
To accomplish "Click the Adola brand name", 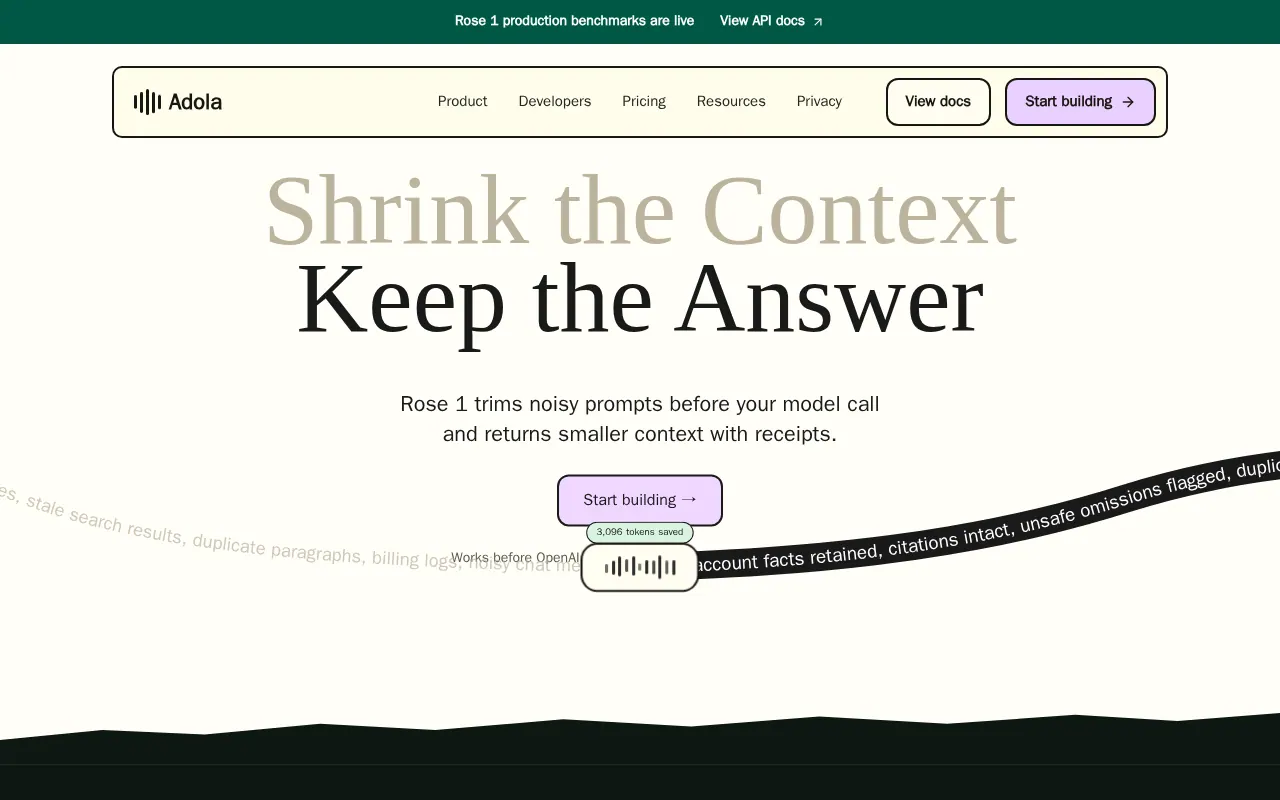I will coord(195,102).
